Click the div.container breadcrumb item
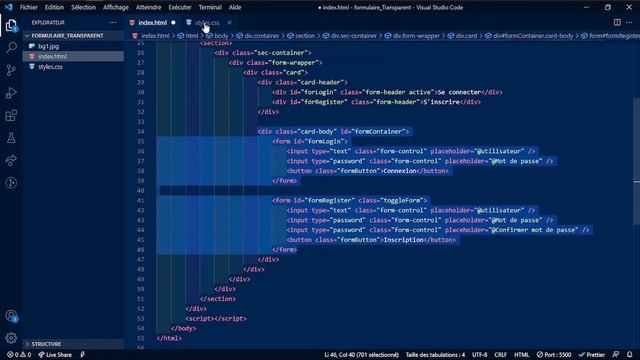 click(262, 36)
